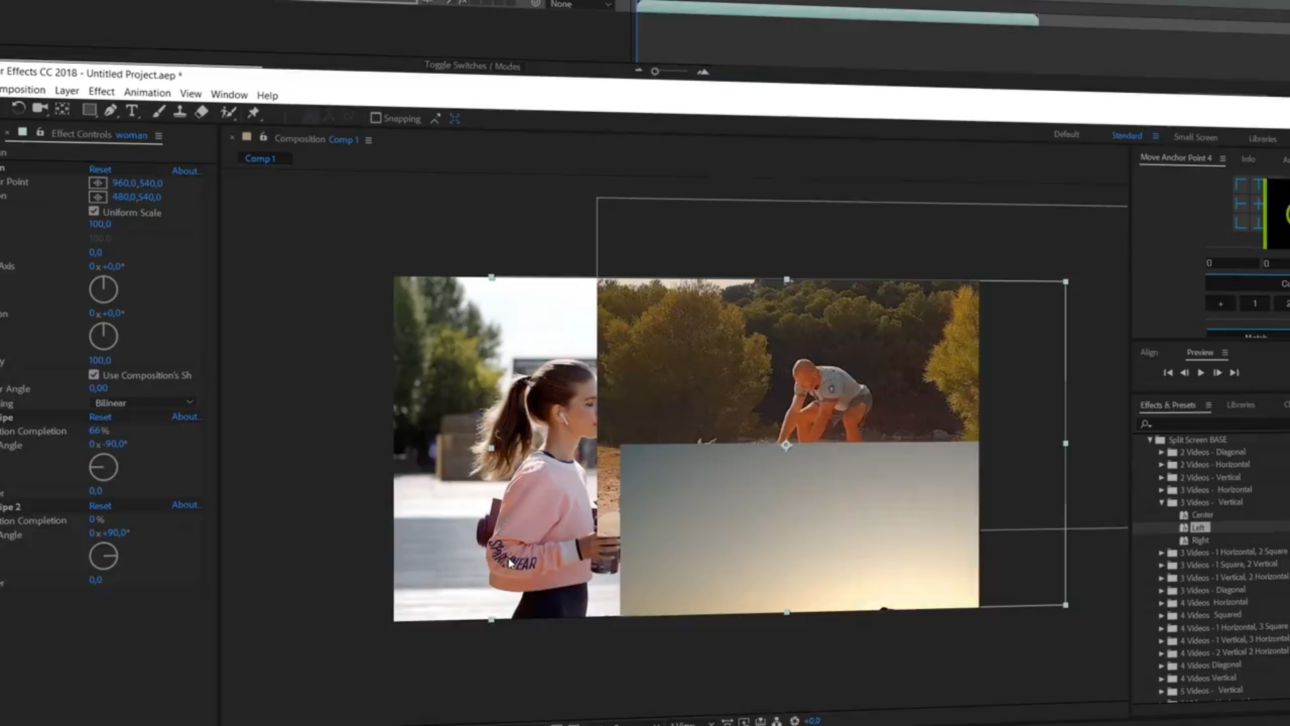Click Reset on the Wipe effect
This screenshot has height=726, width=1290.
click(100, 417)
